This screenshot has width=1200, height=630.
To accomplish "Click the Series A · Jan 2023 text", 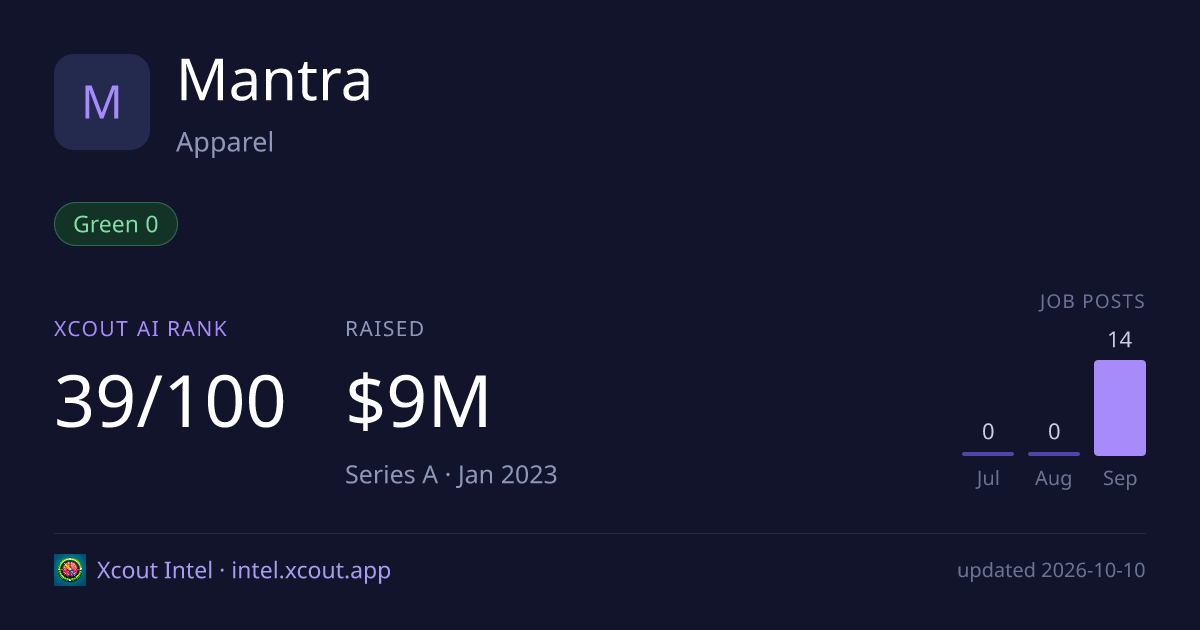I will coord(451,474).
